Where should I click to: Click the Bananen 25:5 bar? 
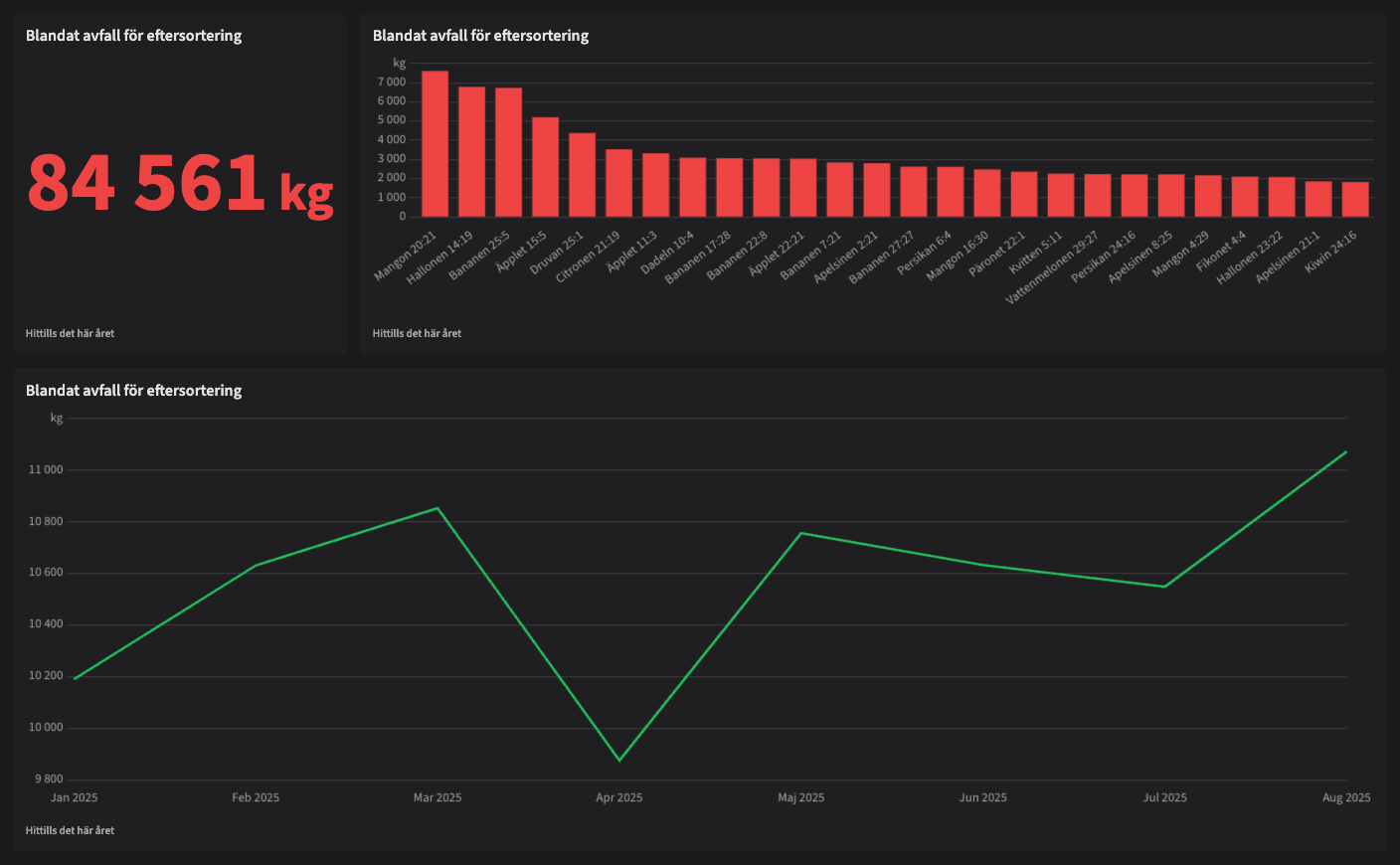point(508,152)
